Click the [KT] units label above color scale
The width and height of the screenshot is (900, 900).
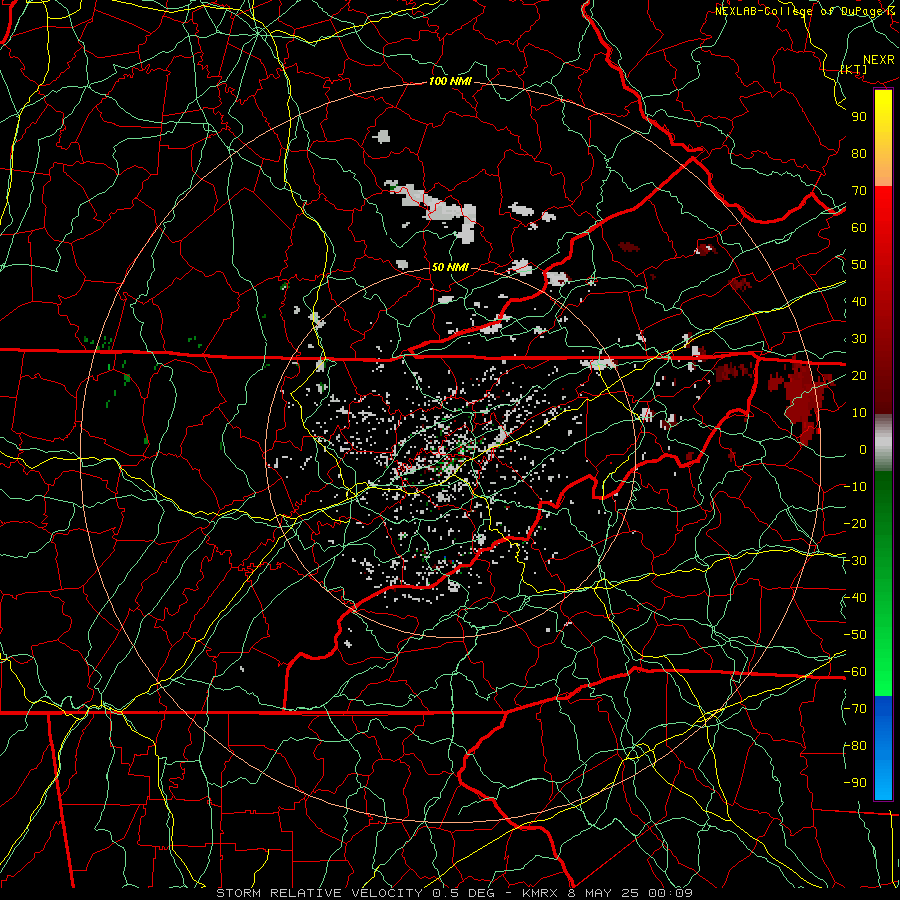[x=853, y=69]
